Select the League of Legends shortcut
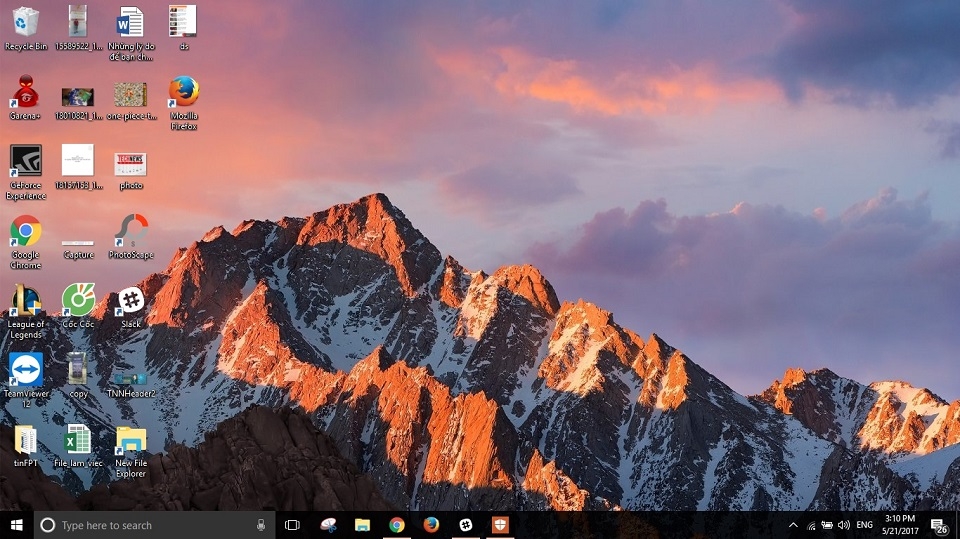This screenshot has height=539, width=960. [x=26, y=312]
